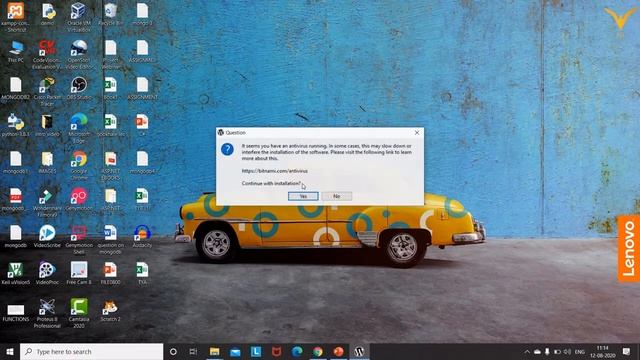This screenshot has height=360, width=640.
Task: Select the This PC desktop icon
Action: (16, 51)
